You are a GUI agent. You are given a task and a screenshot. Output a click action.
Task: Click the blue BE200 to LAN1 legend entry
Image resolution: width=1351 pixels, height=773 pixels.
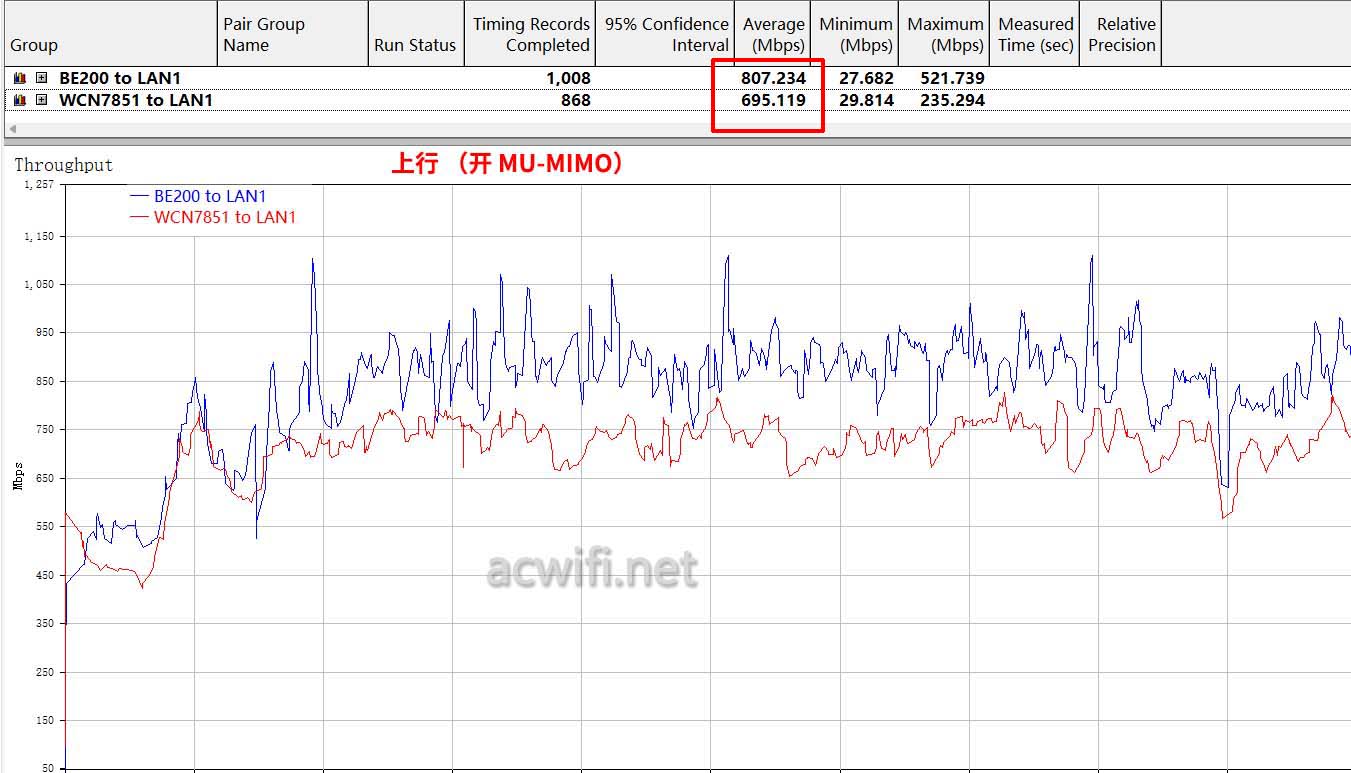click(198, 196)
